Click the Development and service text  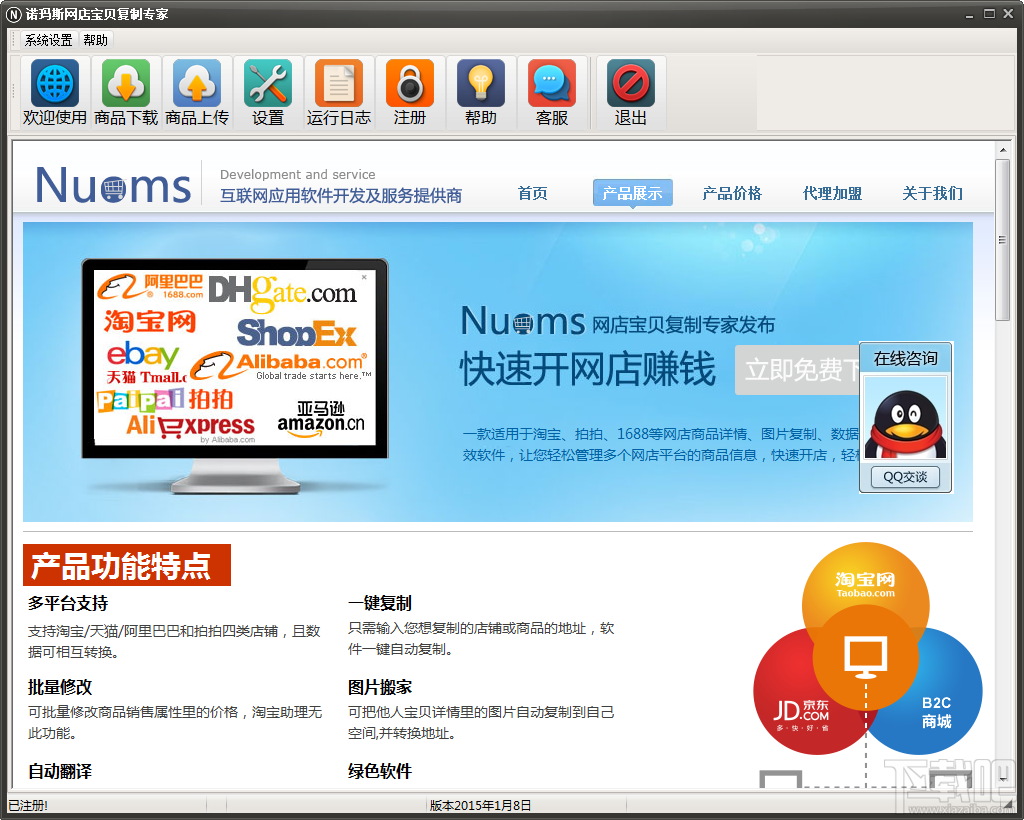point(298,174)
